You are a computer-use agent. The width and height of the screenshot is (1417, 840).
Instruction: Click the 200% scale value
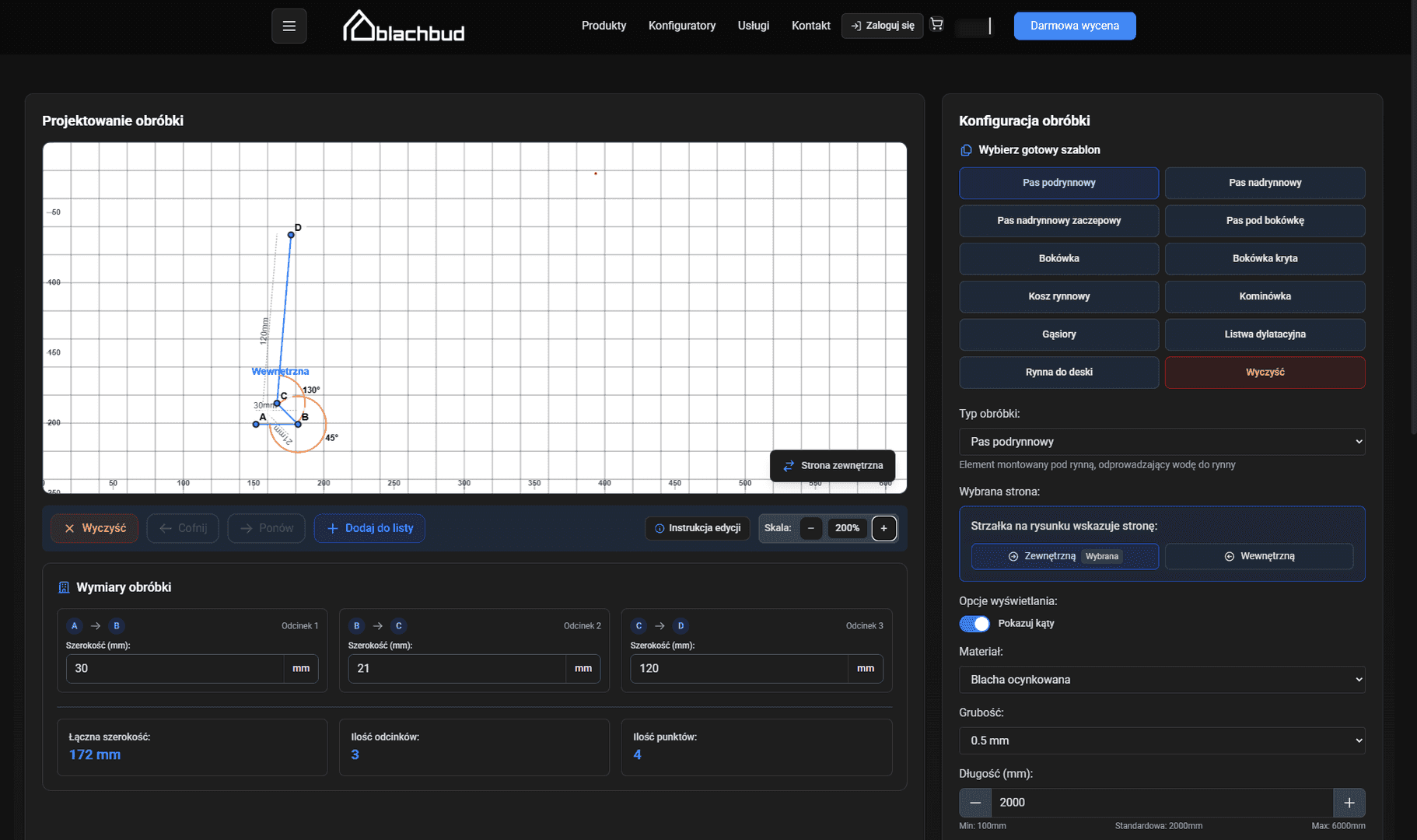847,528
